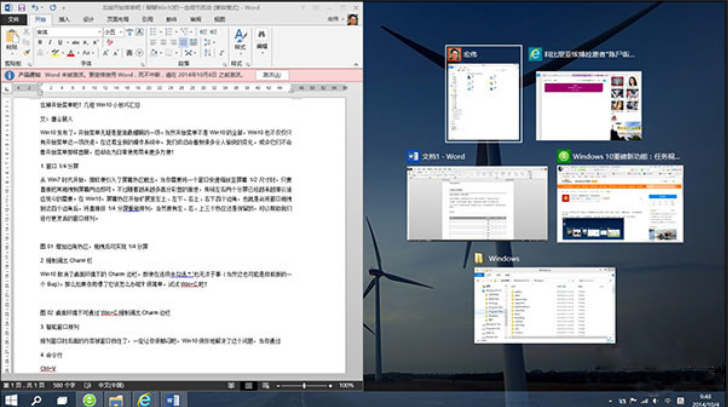Click the Redo icon in Word title bar
Viewport: 728px width, 407px height.
point(53,8)
